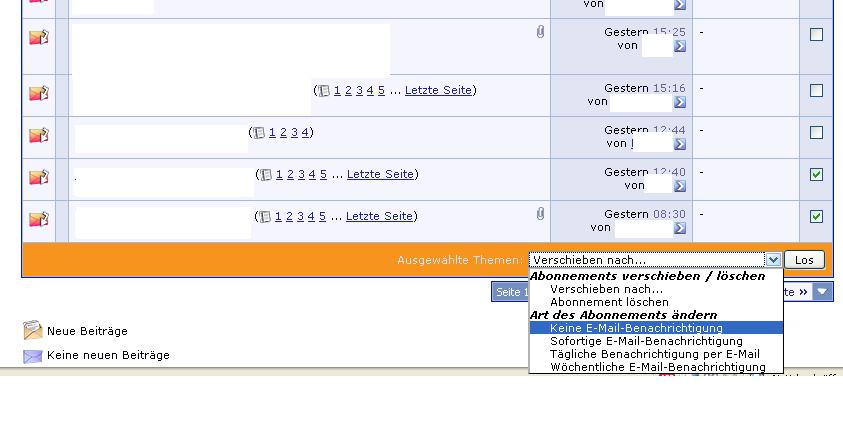Click go-to-last-post arrow in Gestern 08:30 row
The image size is (843, 448).
click(680, 228)
